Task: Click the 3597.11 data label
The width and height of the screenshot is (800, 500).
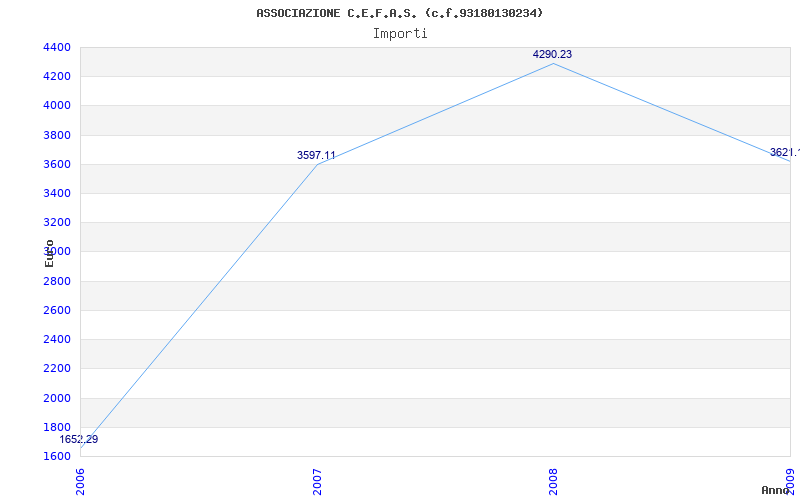Action: pyautogui.click(x=316, y=155)
